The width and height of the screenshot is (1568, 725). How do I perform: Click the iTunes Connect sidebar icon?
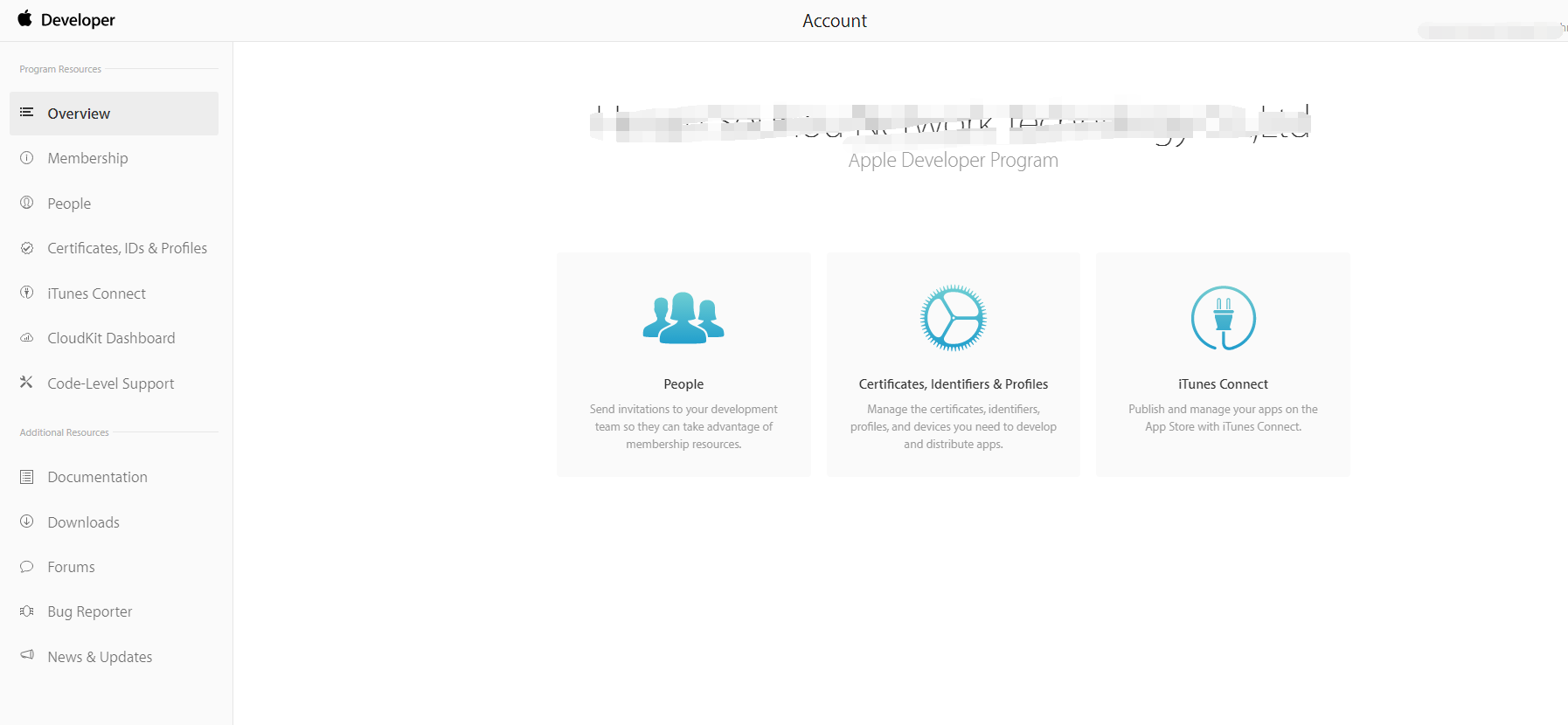(x=27, y=293)
